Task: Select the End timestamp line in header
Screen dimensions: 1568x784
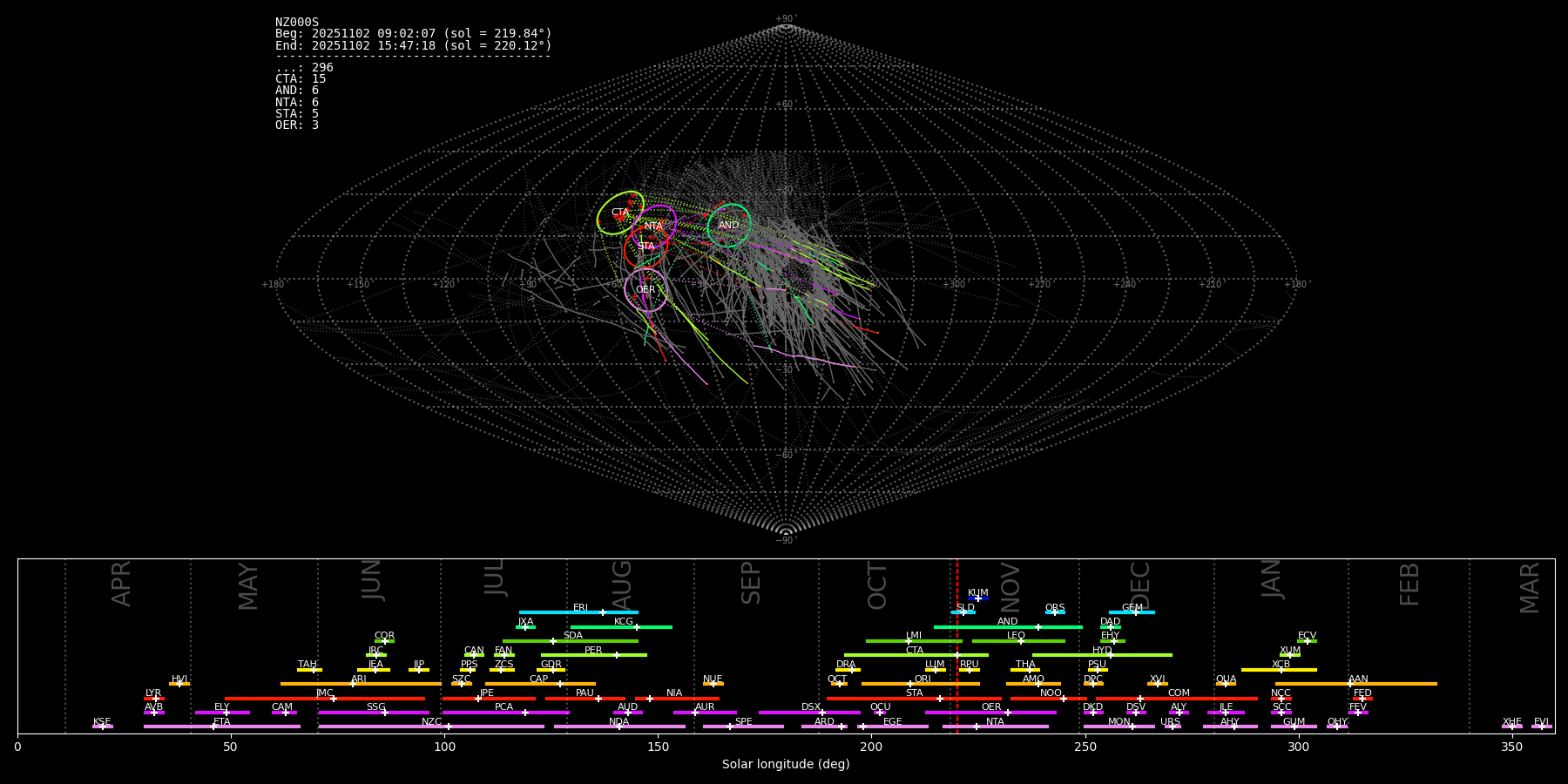Action: point(414,45)
